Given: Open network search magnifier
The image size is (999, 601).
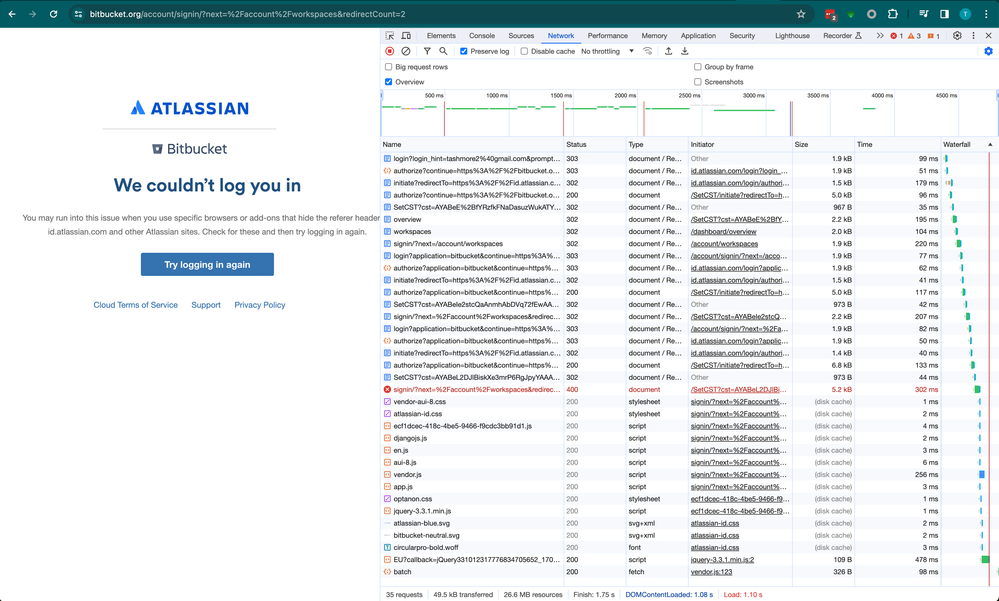Looking at the screenshot, I should (443, 51).
